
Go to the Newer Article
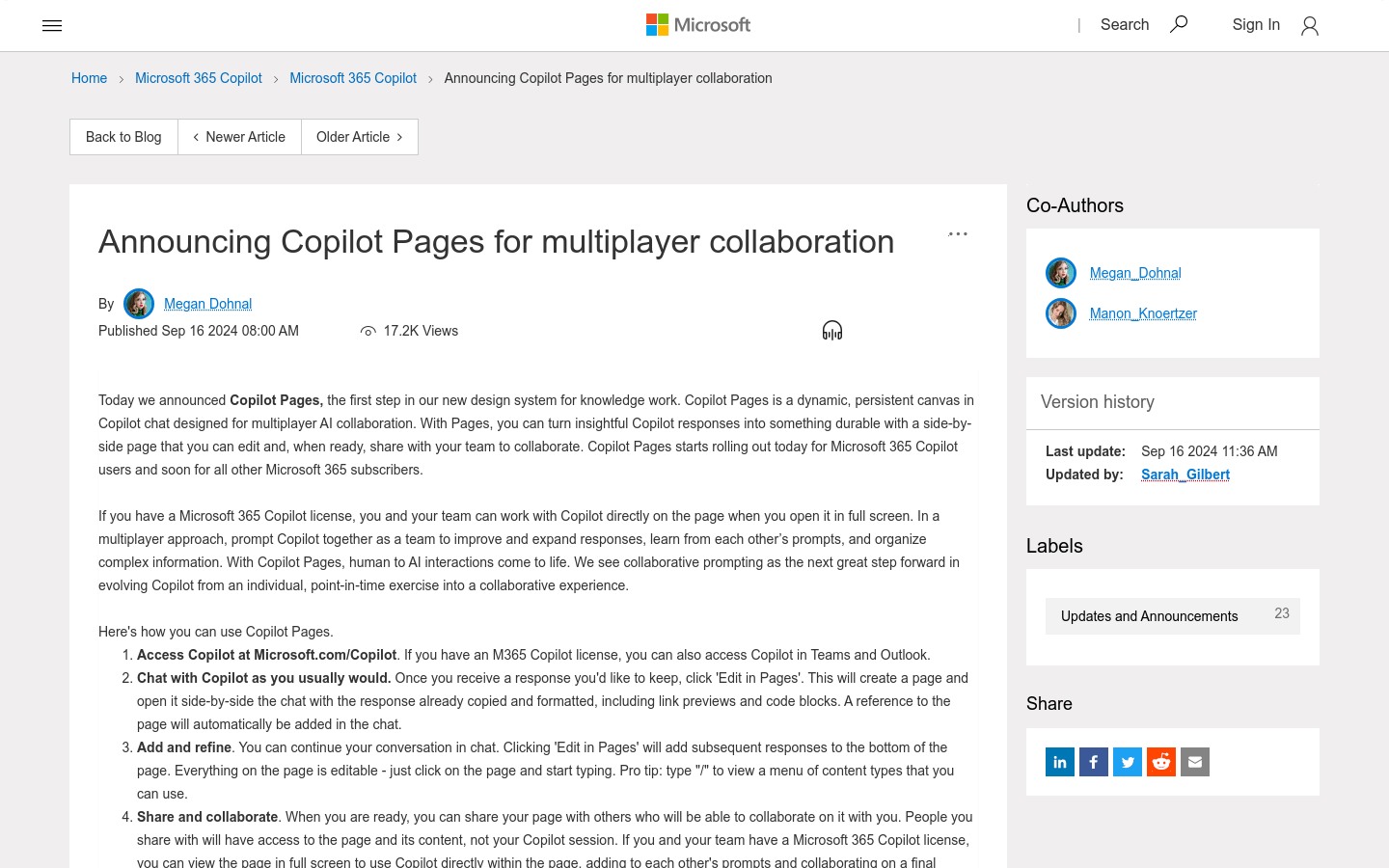pyautogui.click(x=239, y=137)
